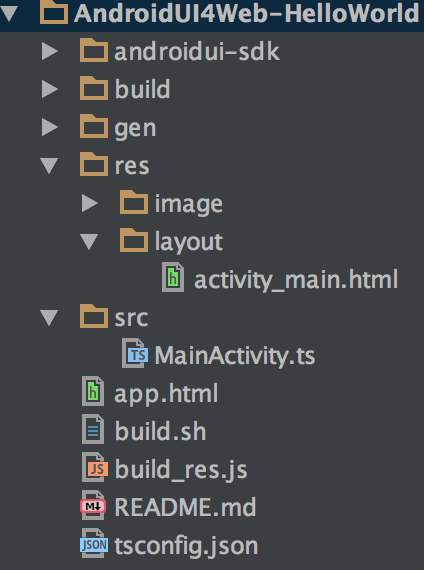This screenshot has height=570, width=424.
Task: Click the HTML icon beside app.html
Action: pyautogui.click(x=93, y=392)
